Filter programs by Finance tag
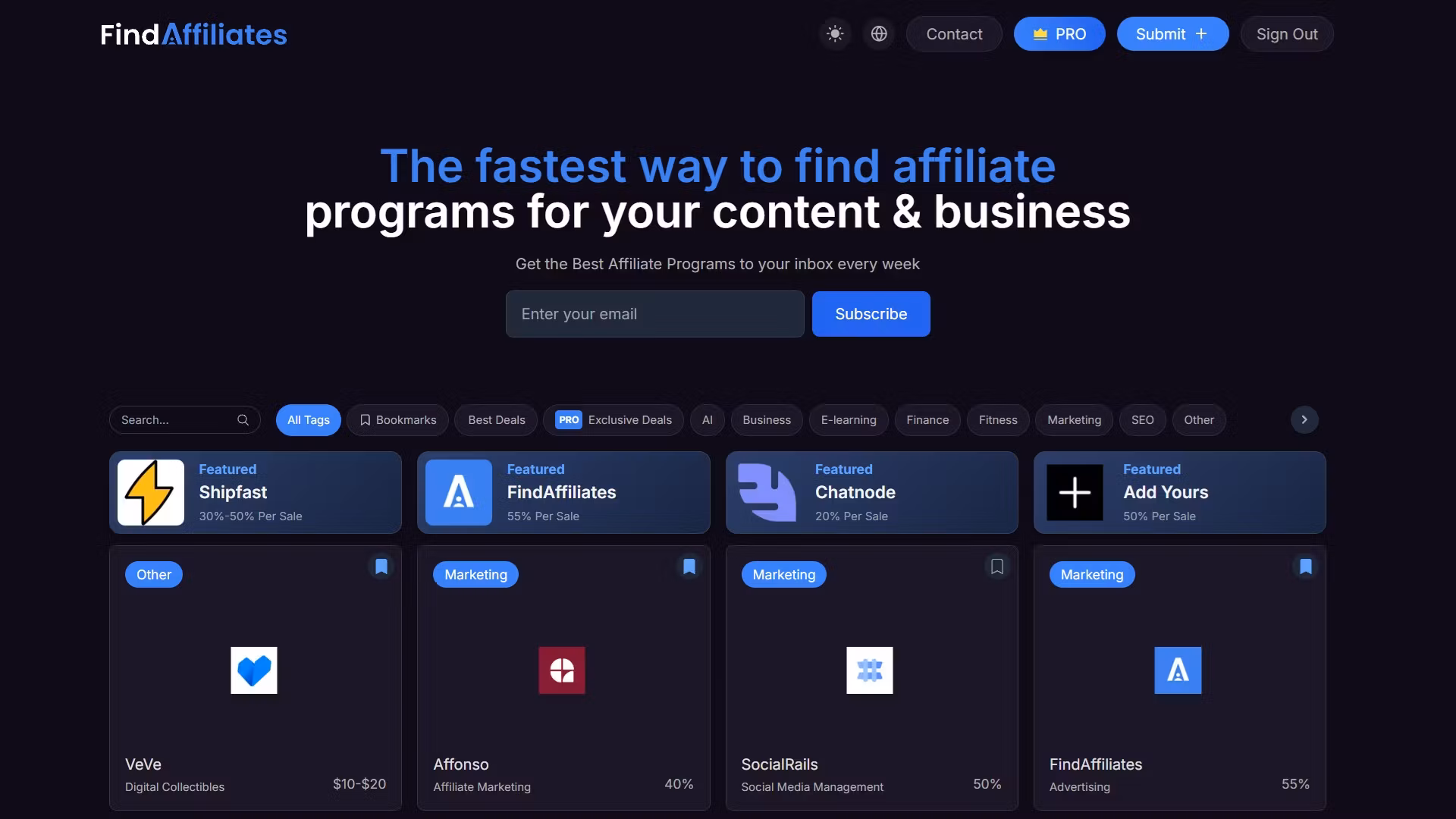The image size is (1456, 819). click(x=927, y=420)
